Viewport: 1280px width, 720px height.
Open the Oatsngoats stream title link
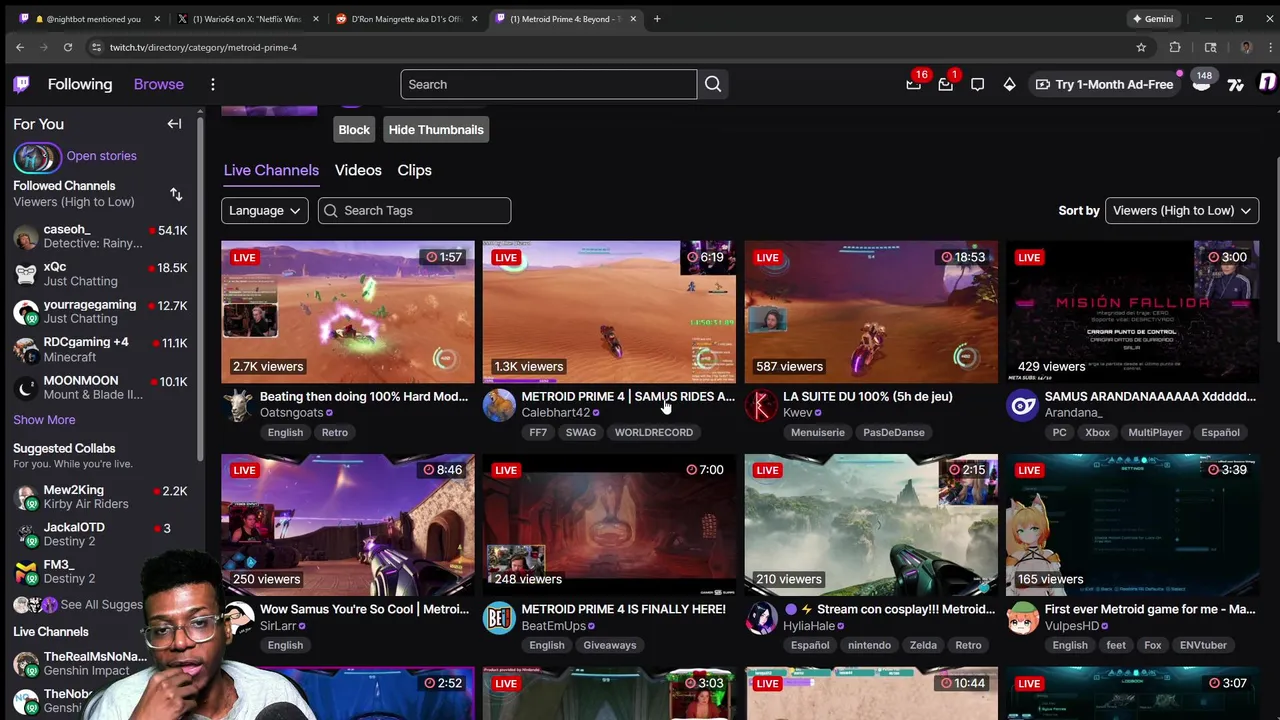point(363,396)
